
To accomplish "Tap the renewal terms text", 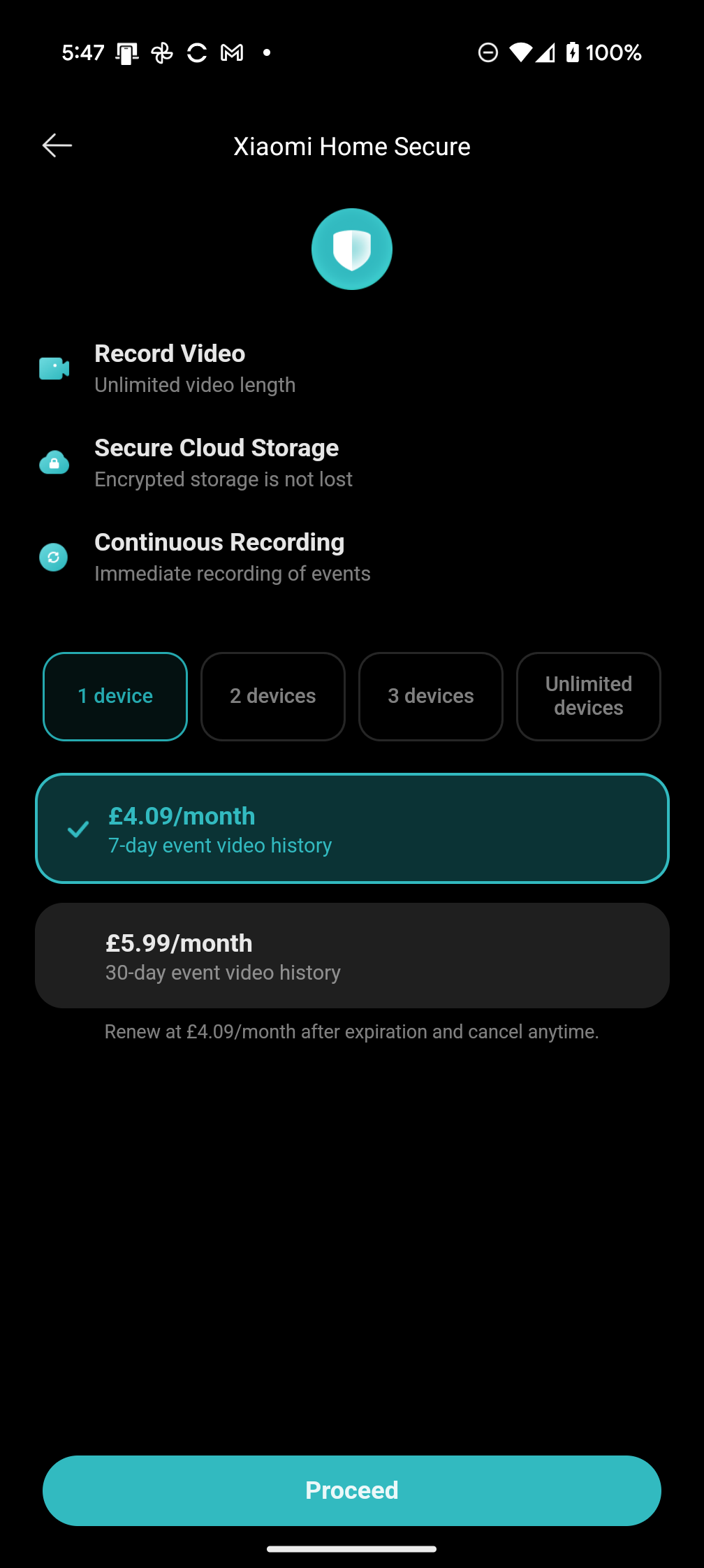I will coord(352,1032).
